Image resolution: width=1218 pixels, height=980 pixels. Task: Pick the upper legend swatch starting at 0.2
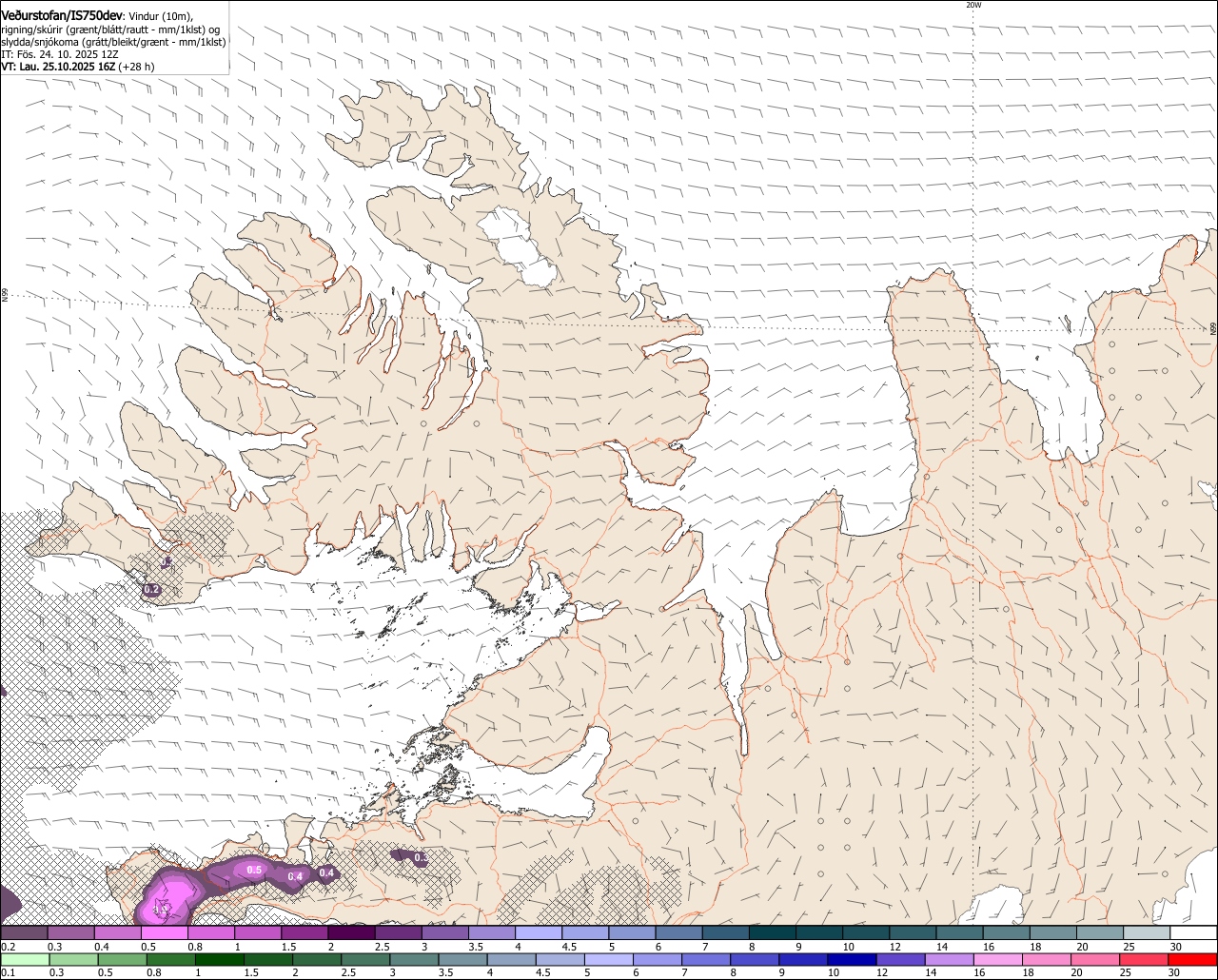click(x=25, y=933)
